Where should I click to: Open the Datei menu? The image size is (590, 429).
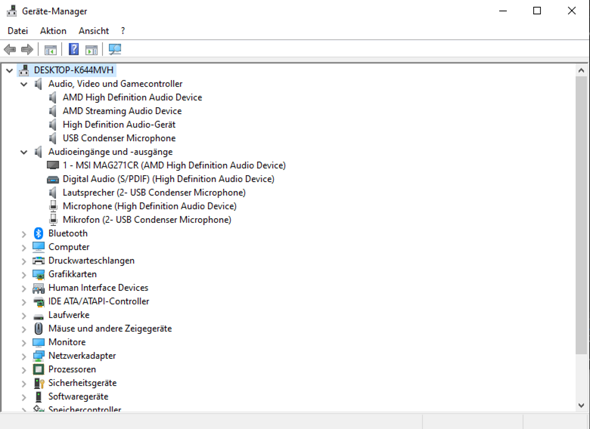coord(18,31)
